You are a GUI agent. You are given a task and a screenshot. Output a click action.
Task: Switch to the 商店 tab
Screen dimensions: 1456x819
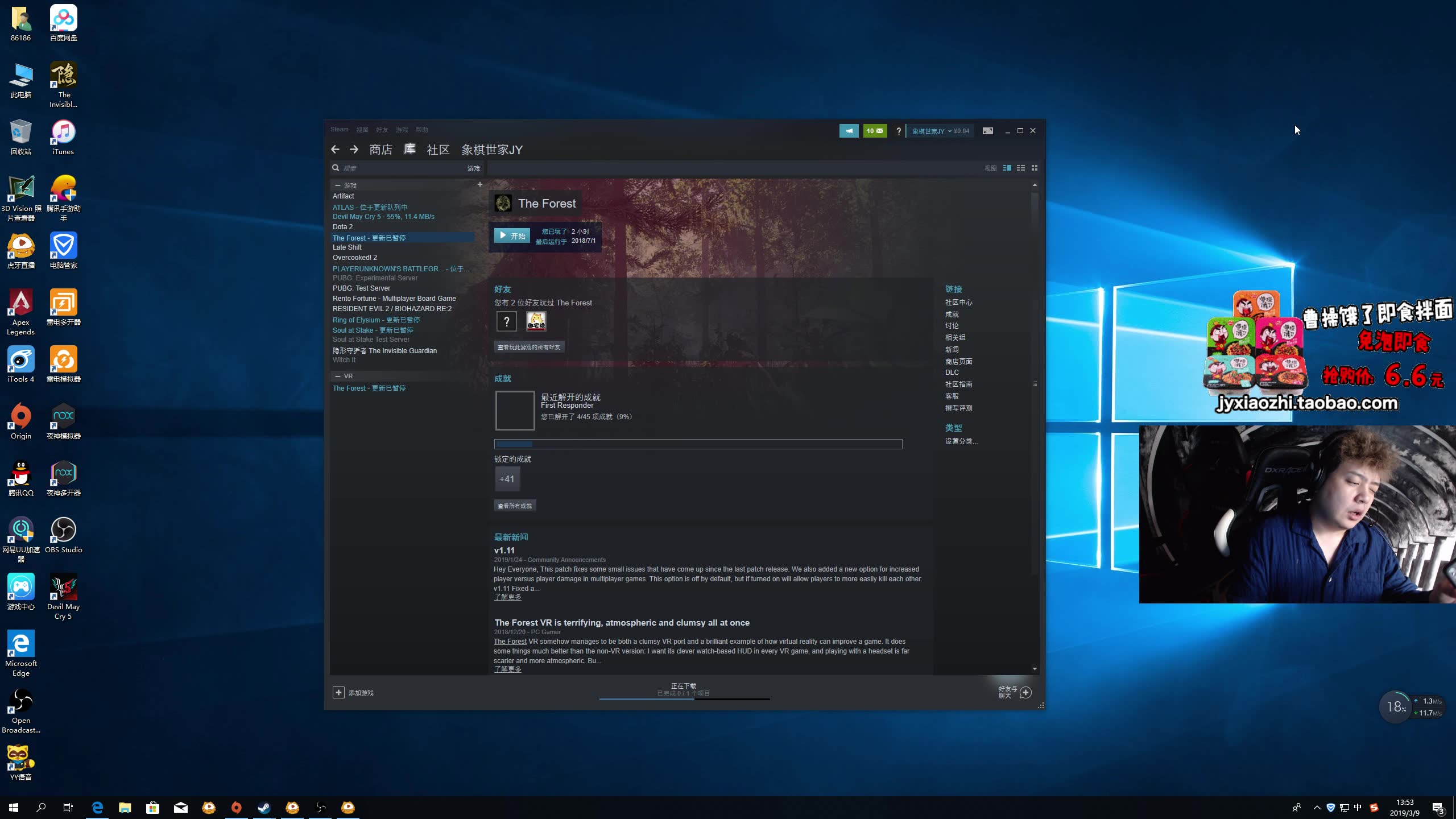coord(380,150)
